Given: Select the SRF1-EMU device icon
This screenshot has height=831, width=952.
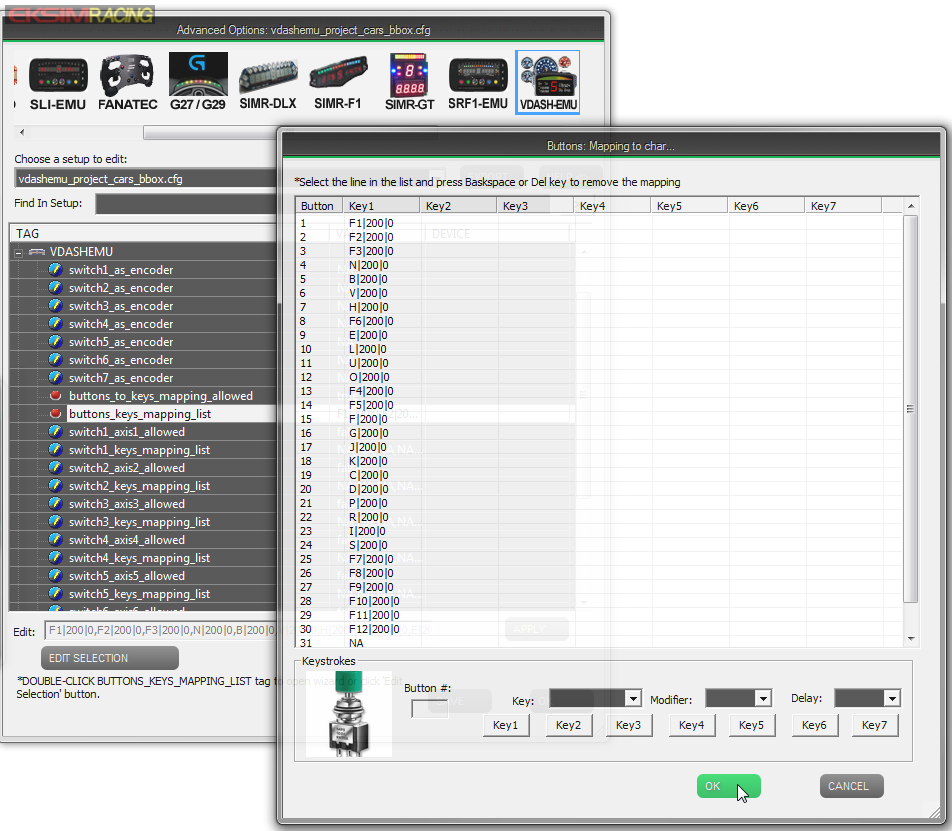Looking at the screenshot, I should (478, 83).
